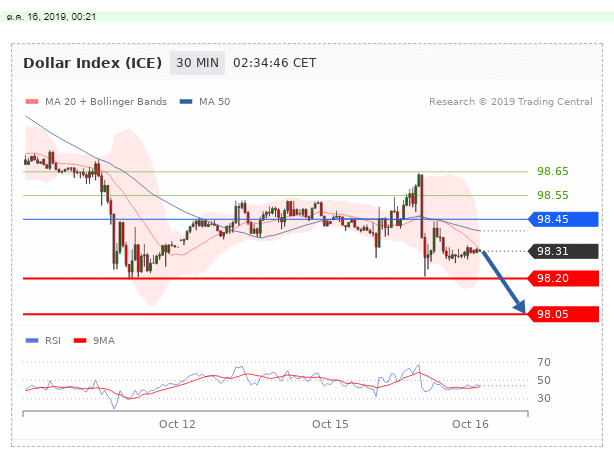
Task: Click the red 9MA legend swatch
Action: [80, 341]
